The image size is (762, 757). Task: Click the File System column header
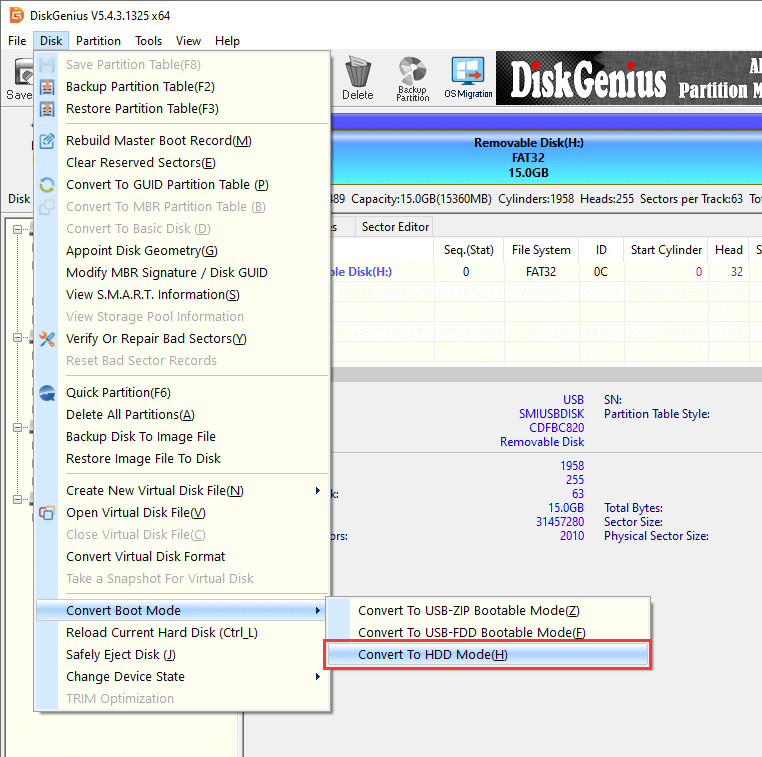(540, 250)
